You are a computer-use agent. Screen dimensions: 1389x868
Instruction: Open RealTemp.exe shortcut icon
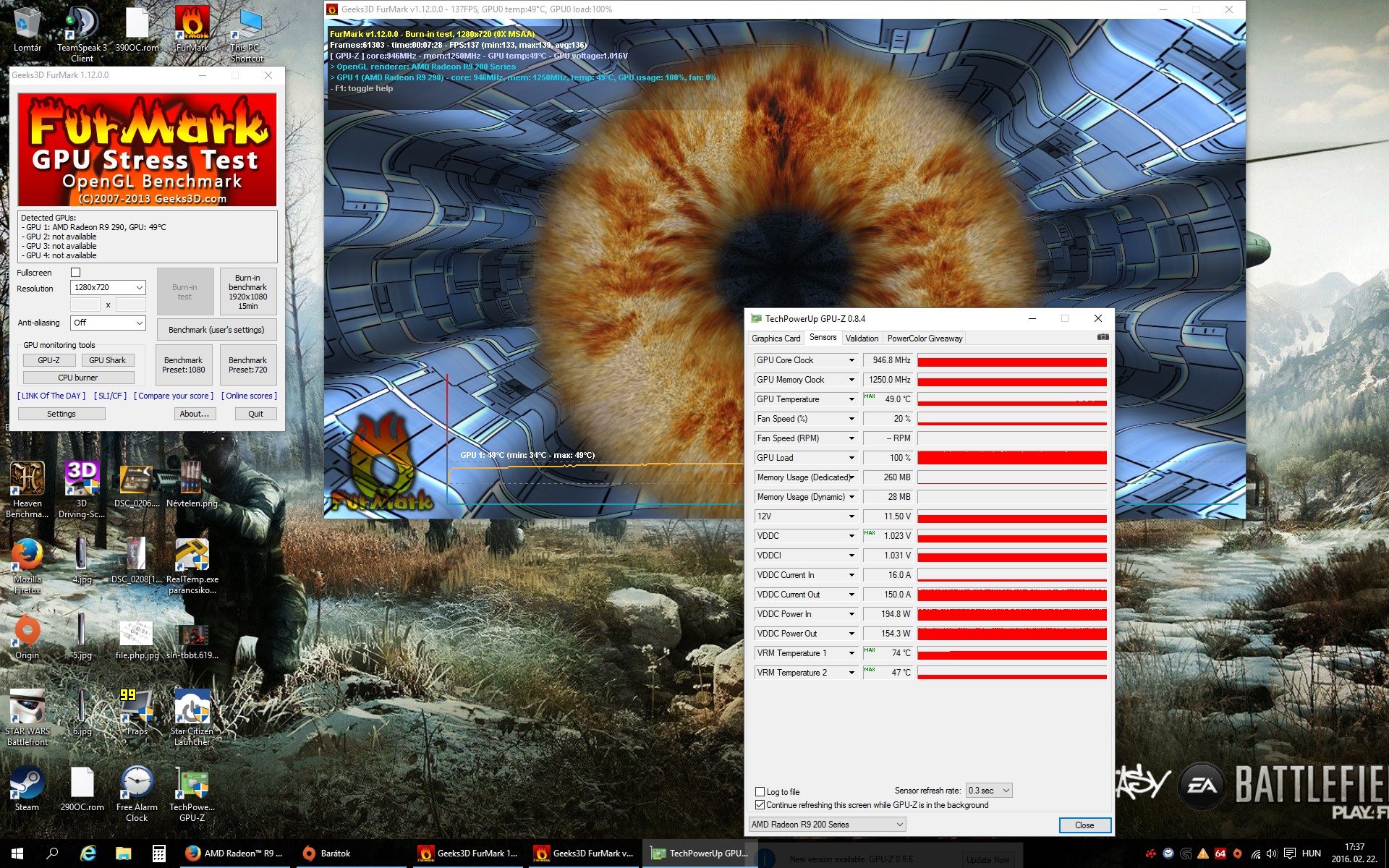click(x=192, y=566)
